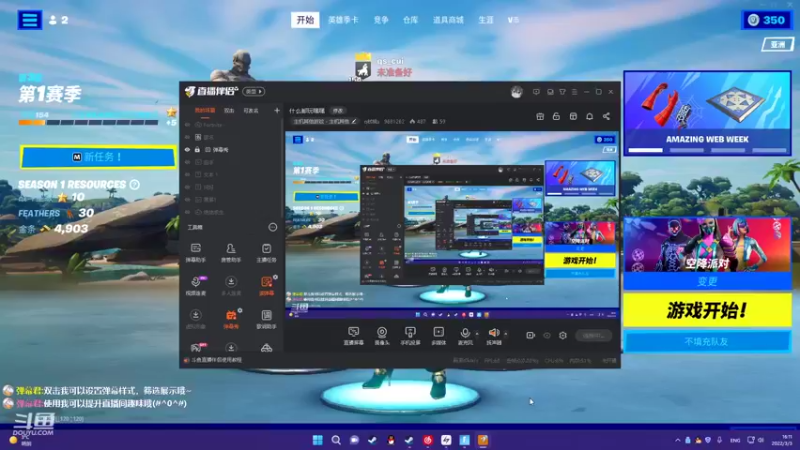
Task: Mute the microphone 麦克风
Action: tap(465, 336)
